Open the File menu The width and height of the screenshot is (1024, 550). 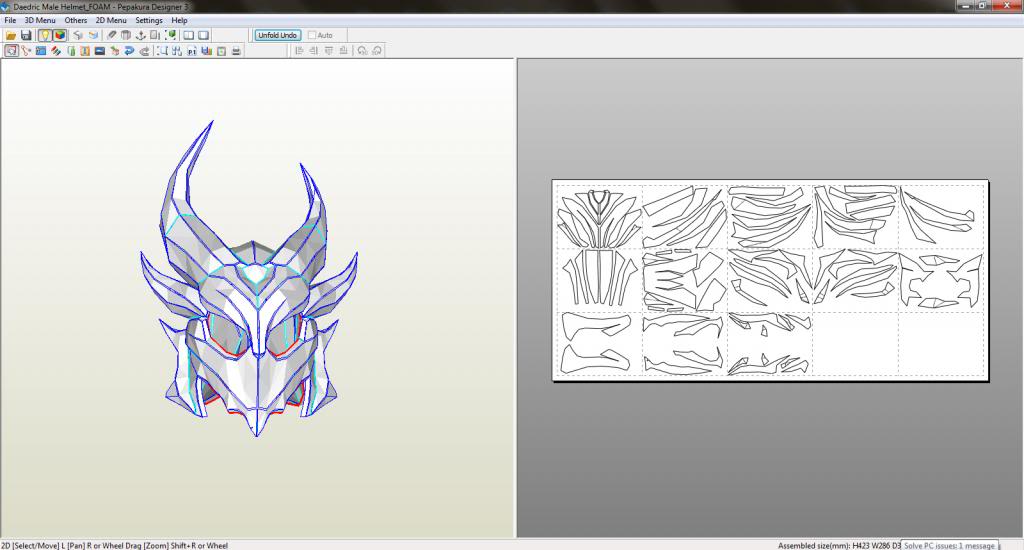pos(10,20)
